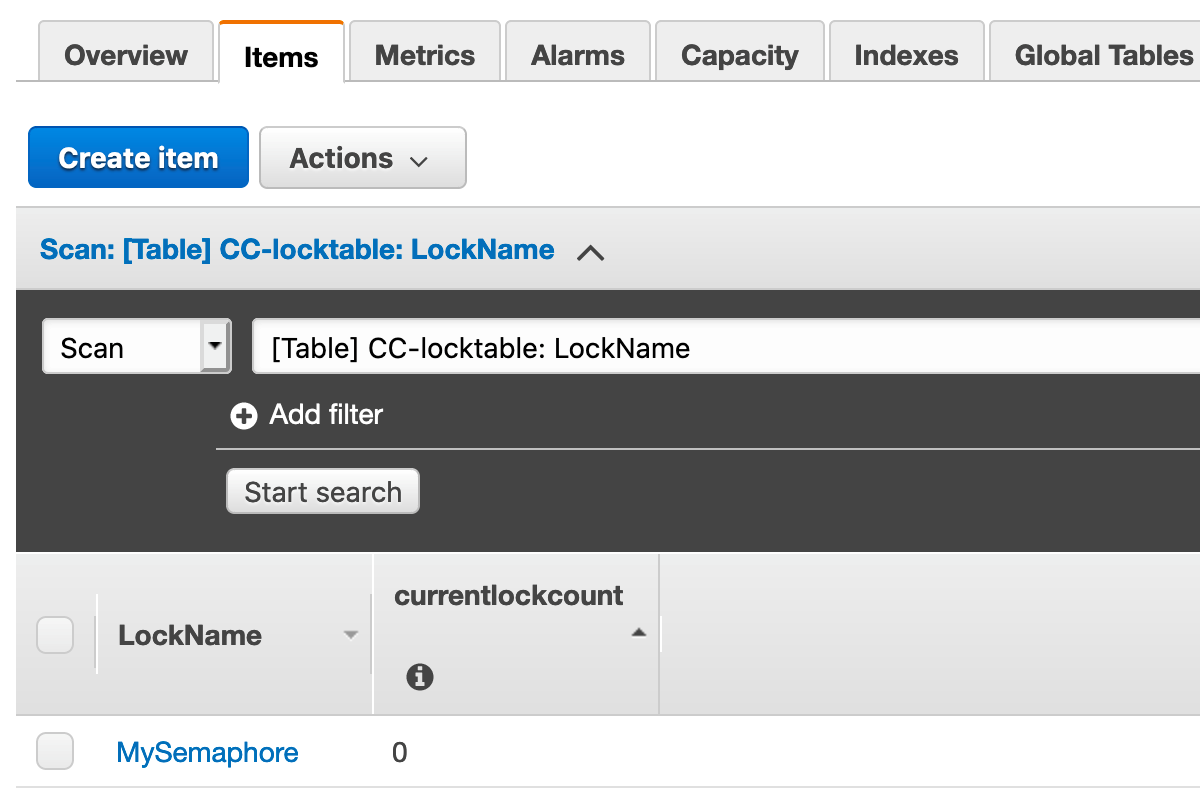Click the Create item button
1200x804 pixels.
[x=138, y=158]
